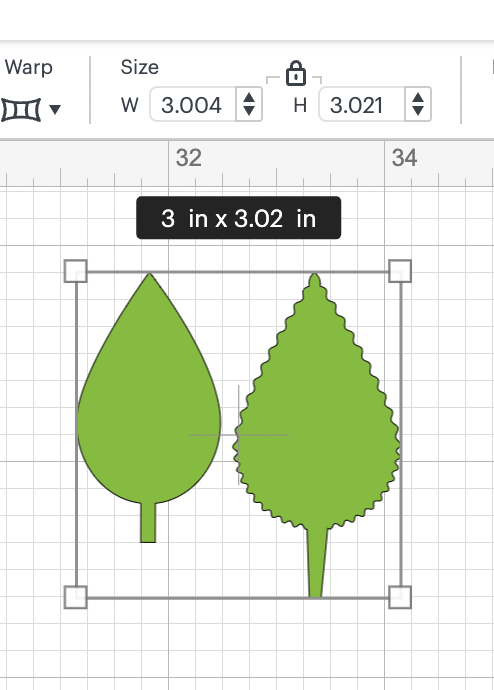Click the width input field showing 3.004
The width and height of the screenshot is (494, 690).
coord(193,105)
